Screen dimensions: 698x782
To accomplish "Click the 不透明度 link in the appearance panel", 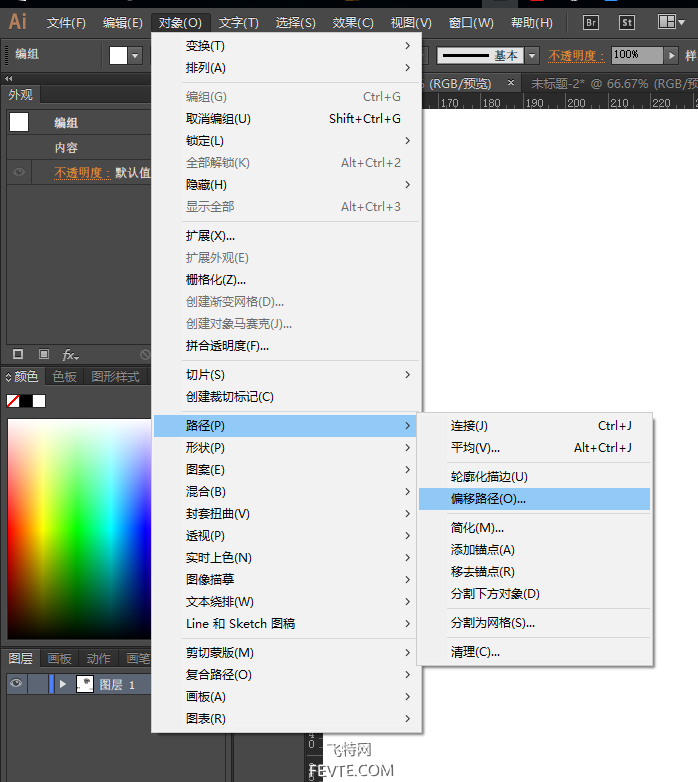I will point(82,173).
